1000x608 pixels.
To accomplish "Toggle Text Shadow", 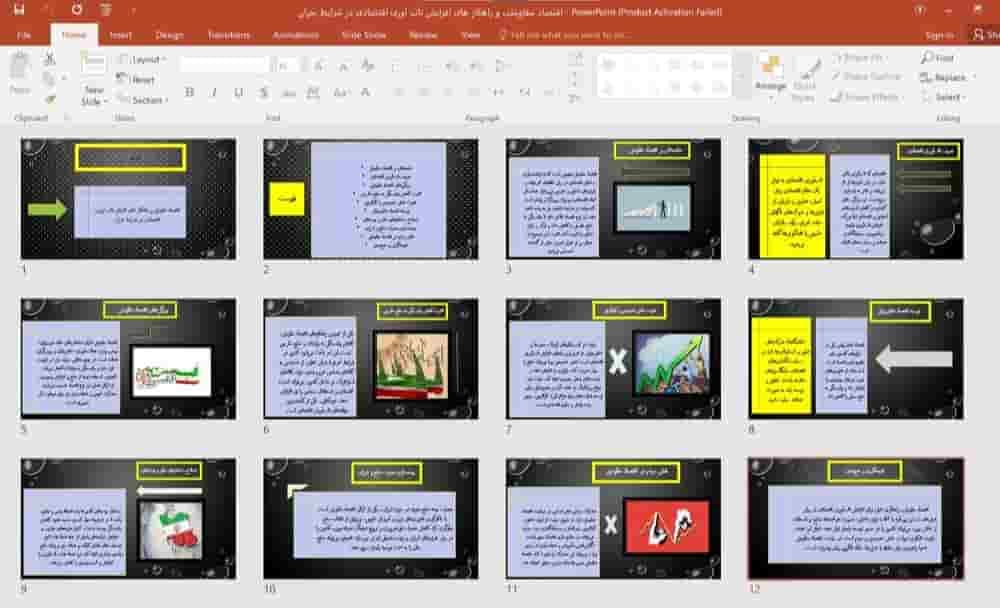I will (x=263, y=93).
